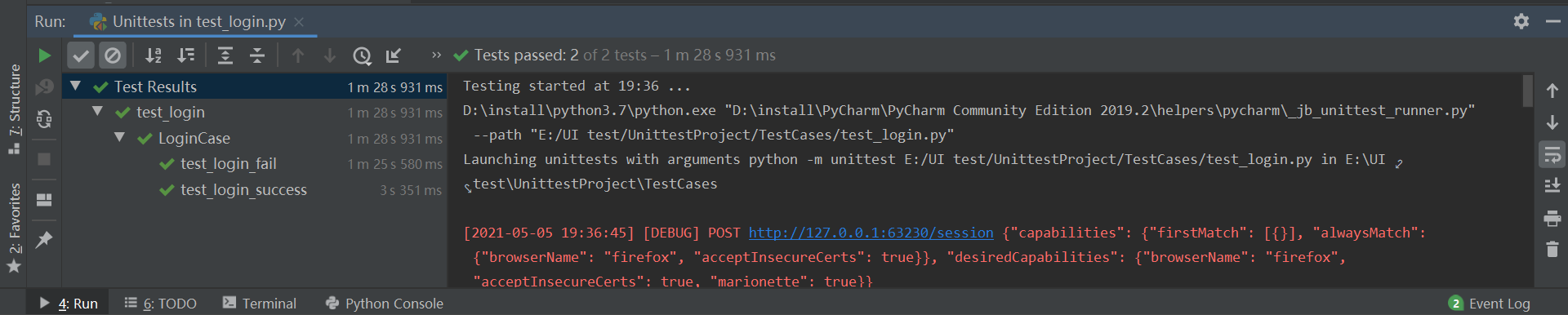Click the console Up the Stack Trace arrow

pos(1552,90)
